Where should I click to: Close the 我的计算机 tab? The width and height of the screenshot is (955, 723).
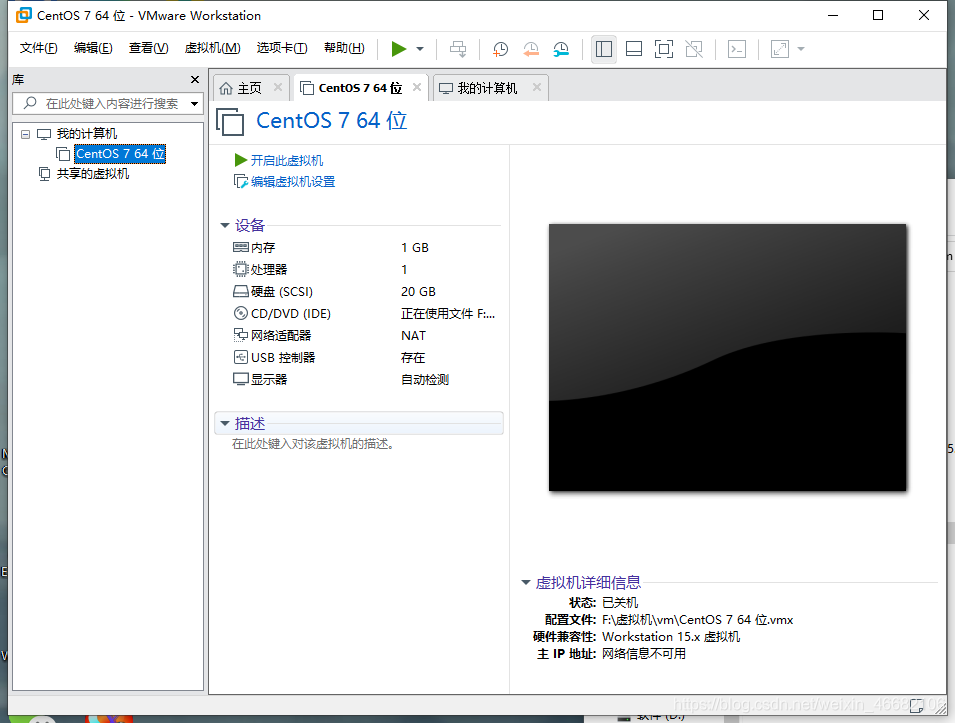[x=537, y=87]
